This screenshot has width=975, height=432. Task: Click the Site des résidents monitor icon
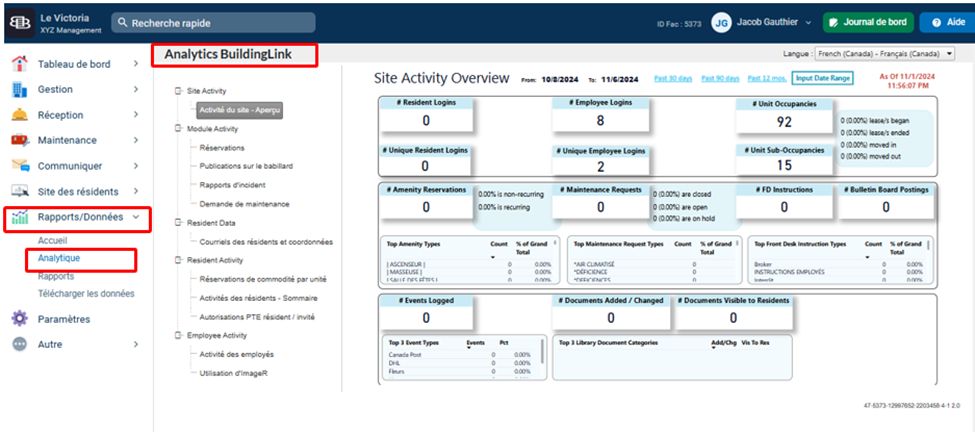tap(20, 191)
